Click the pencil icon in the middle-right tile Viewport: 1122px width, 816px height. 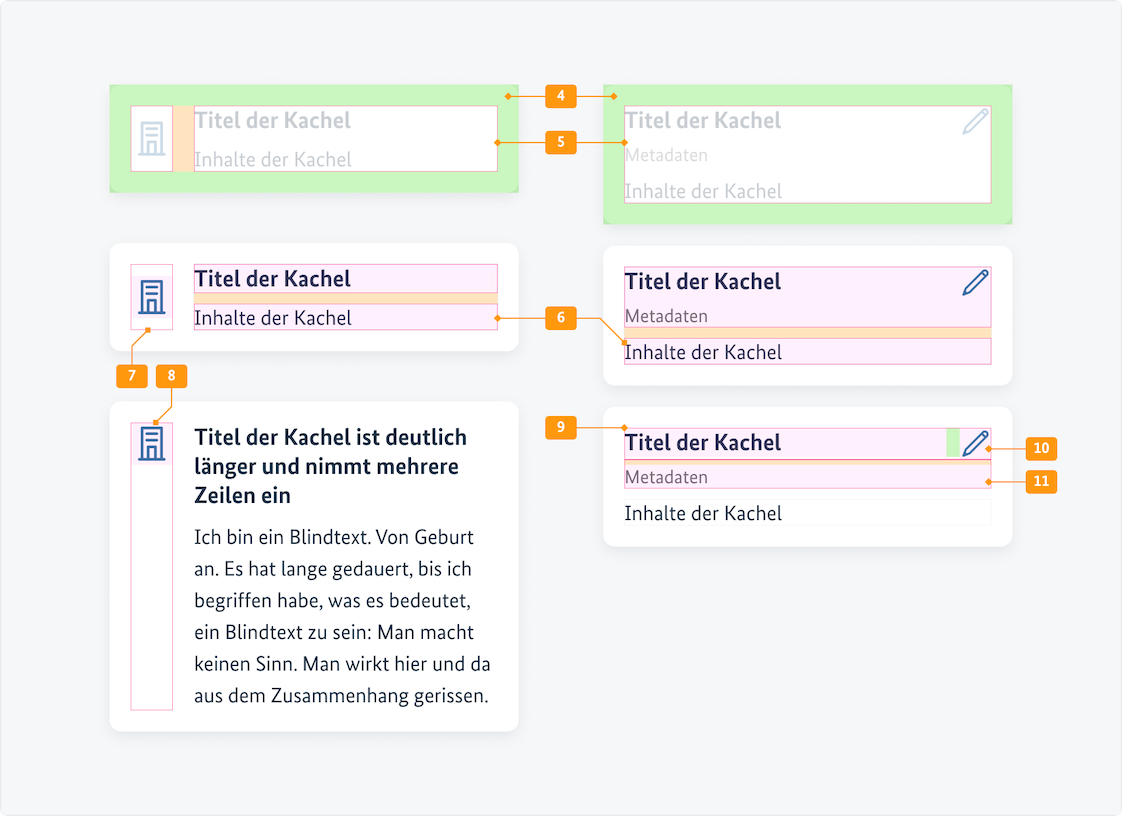(975, 282)
